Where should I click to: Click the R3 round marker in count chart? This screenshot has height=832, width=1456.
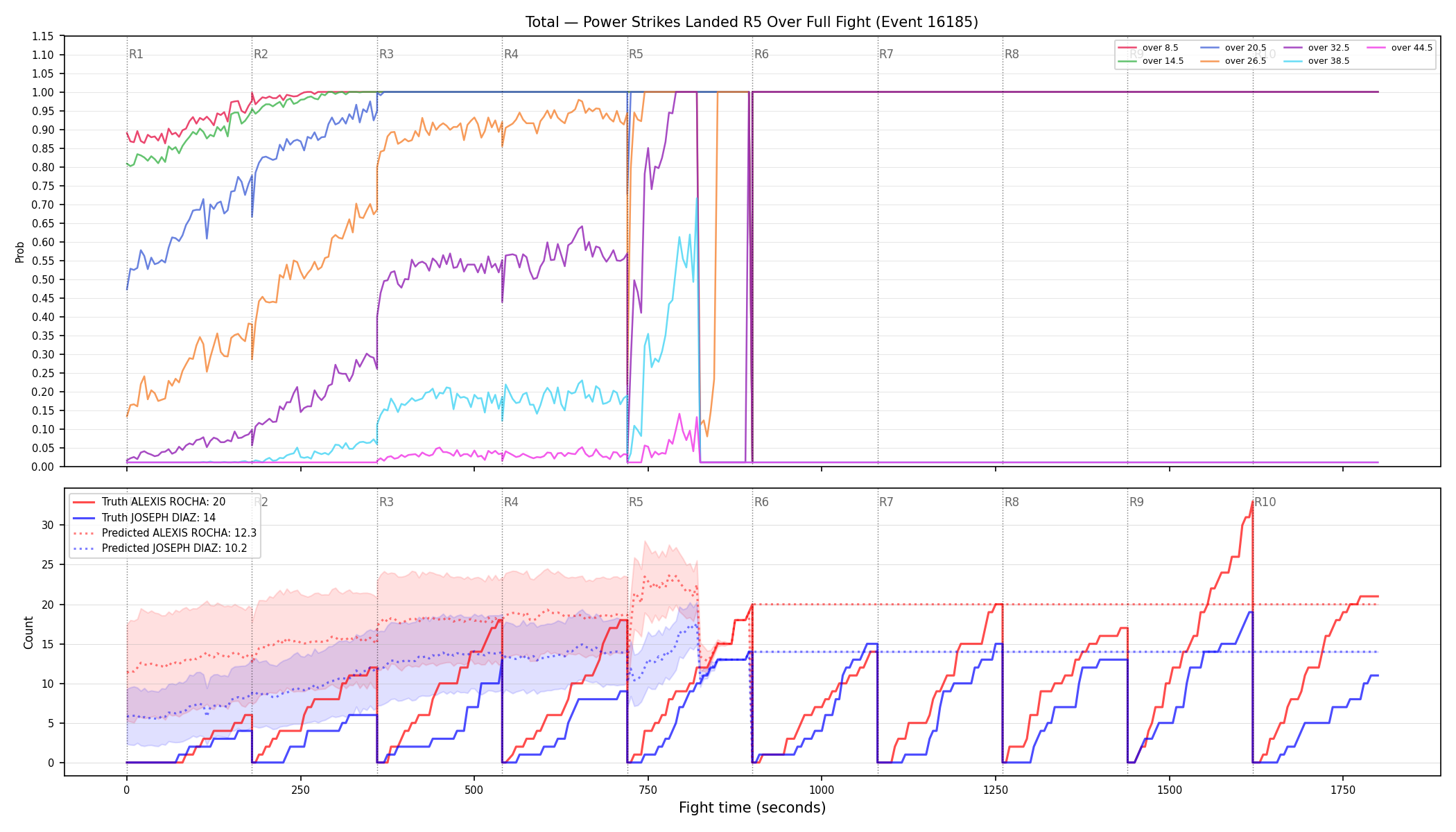(x=386, y=502)
